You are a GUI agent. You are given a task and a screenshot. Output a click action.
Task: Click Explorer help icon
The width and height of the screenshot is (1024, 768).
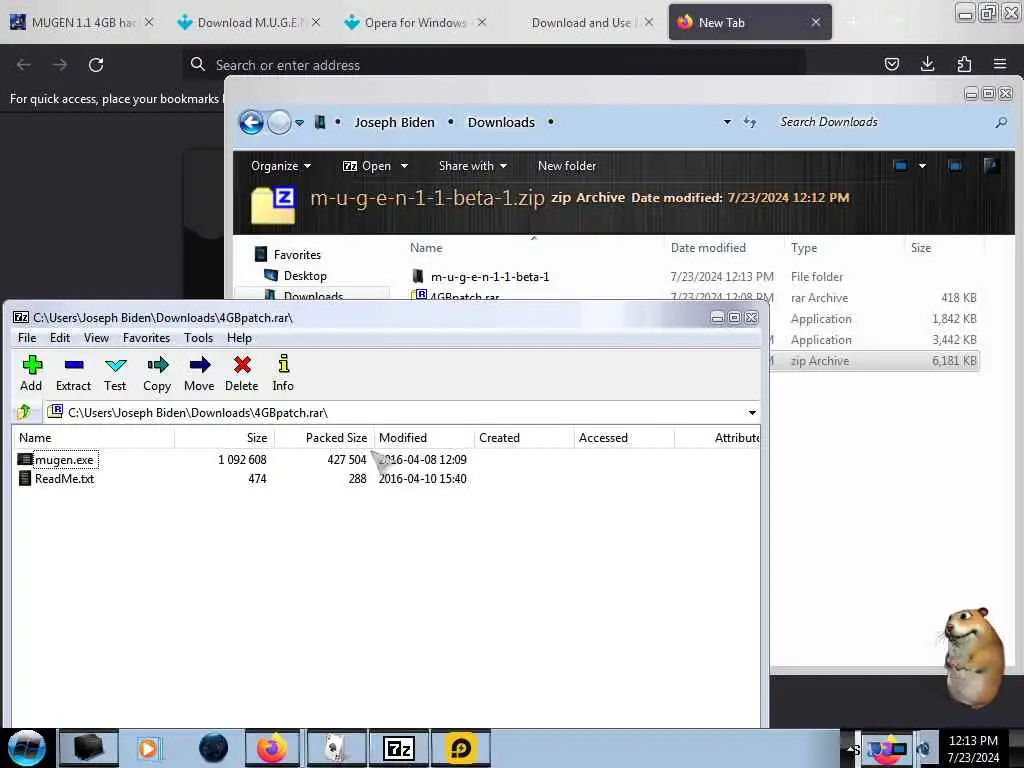pyautogui.click(x=991, y=166)
